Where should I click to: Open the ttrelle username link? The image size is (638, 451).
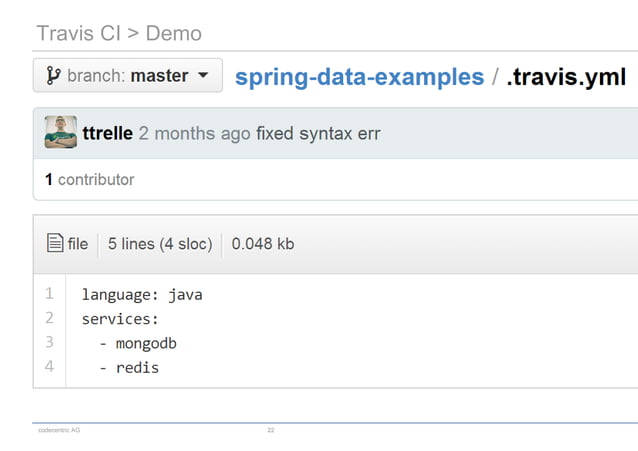tap(108, 133)
